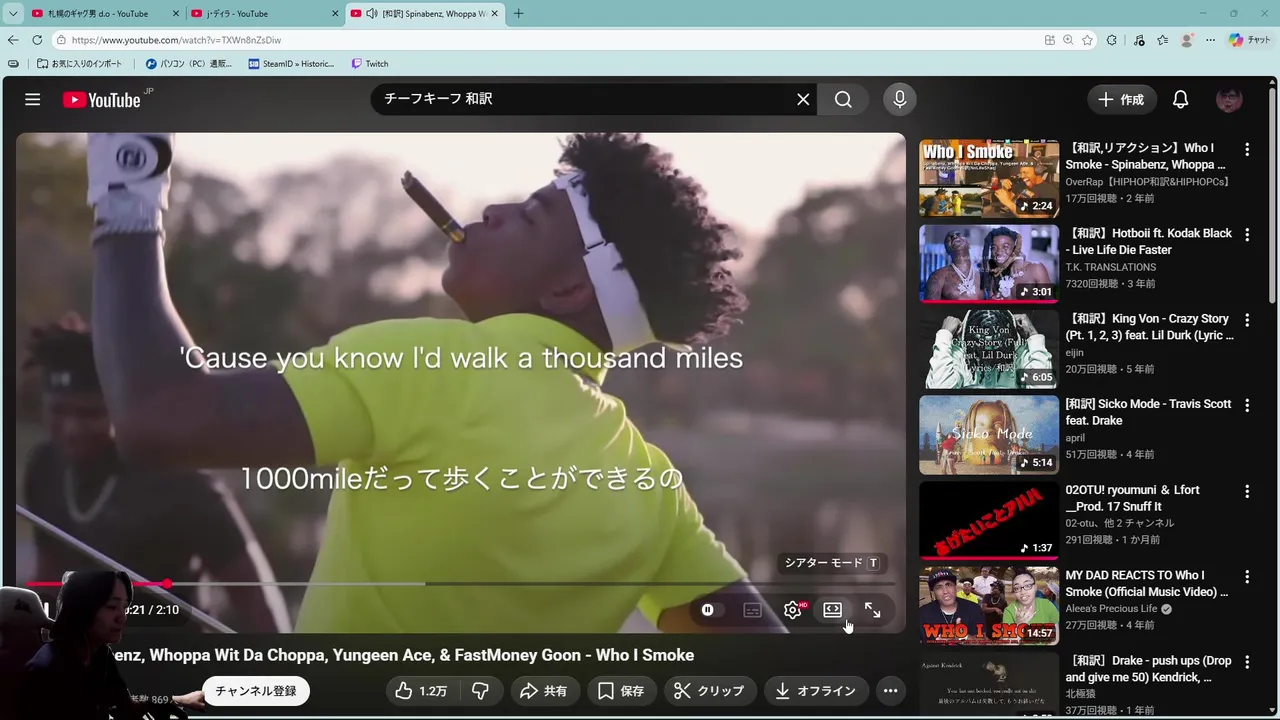This screenshot has height=720, width=1280.
Task: Reload the page with refresh icon
Action: click(37, 40)
